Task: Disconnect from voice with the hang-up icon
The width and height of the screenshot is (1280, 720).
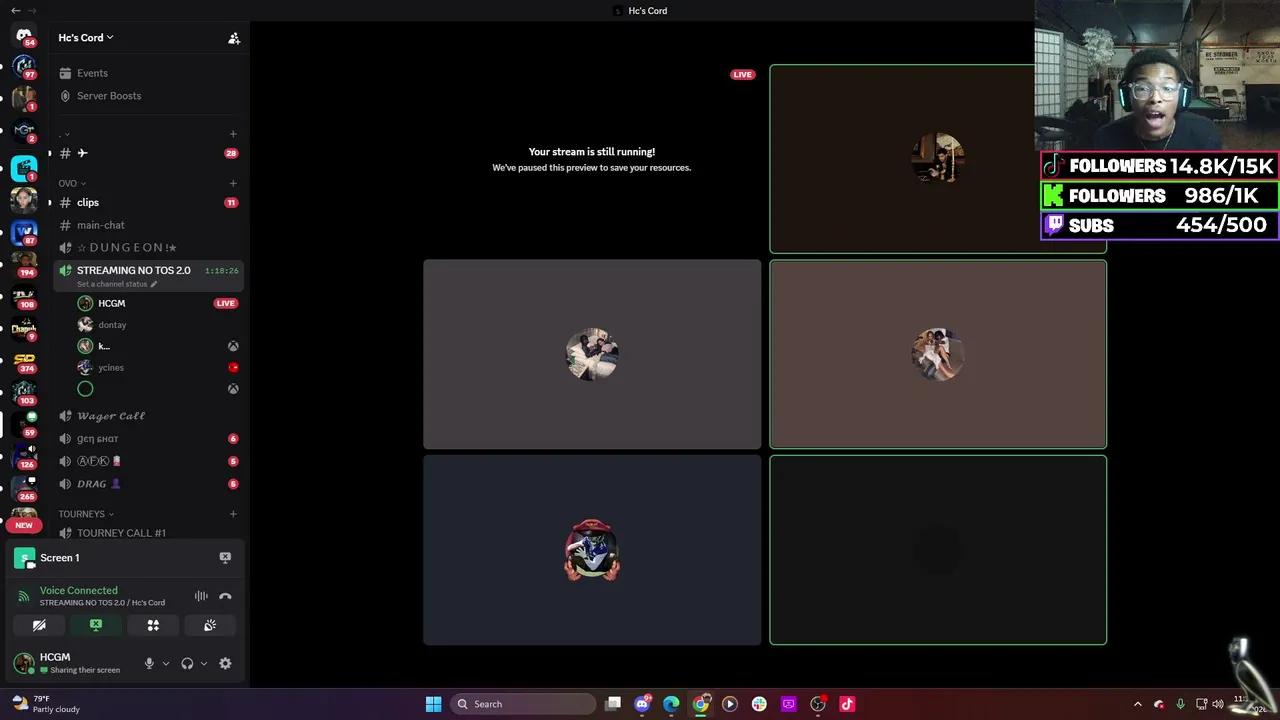Action: point(225,596)
